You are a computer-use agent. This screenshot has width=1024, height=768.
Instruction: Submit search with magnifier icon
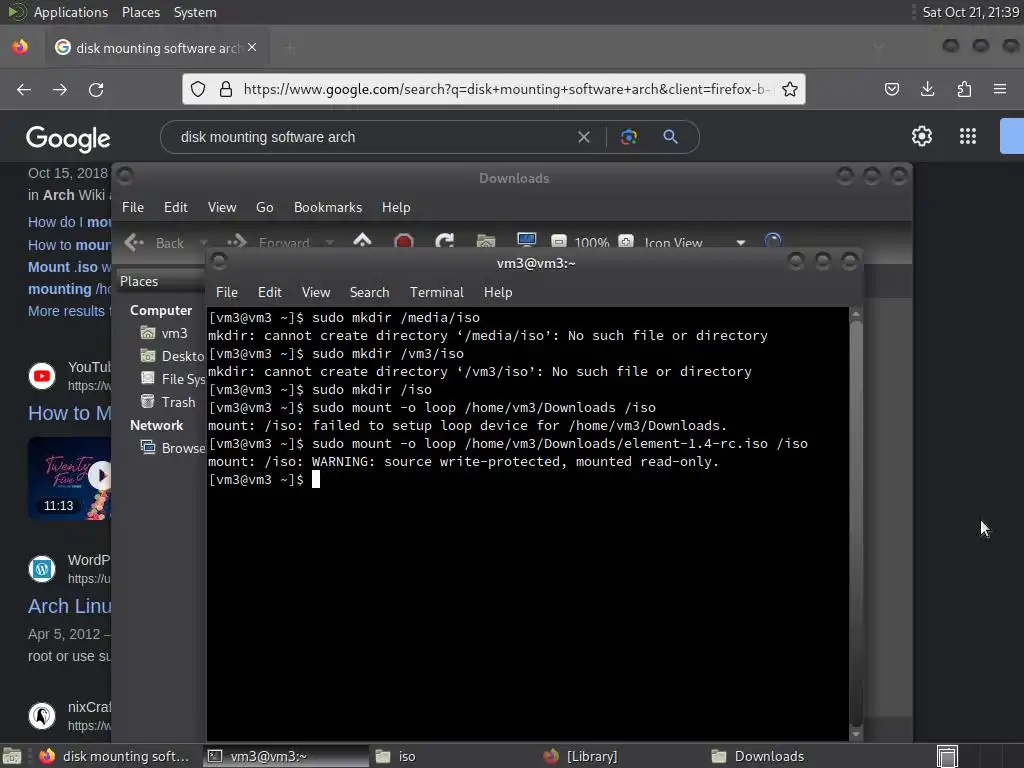coord(670,137)
